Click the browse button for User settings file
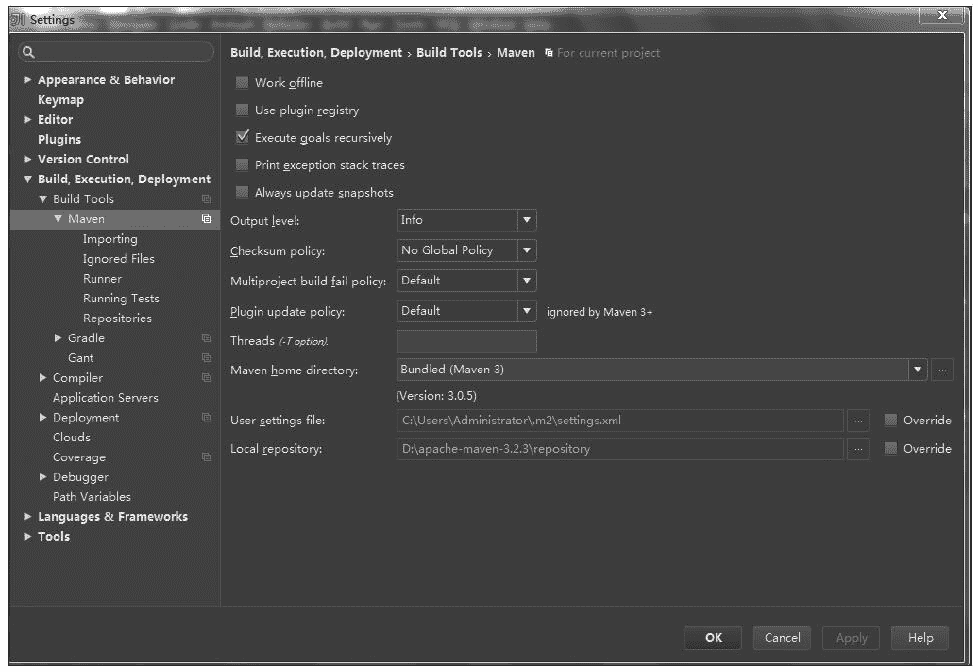978x672 pixels. point(858,421)
